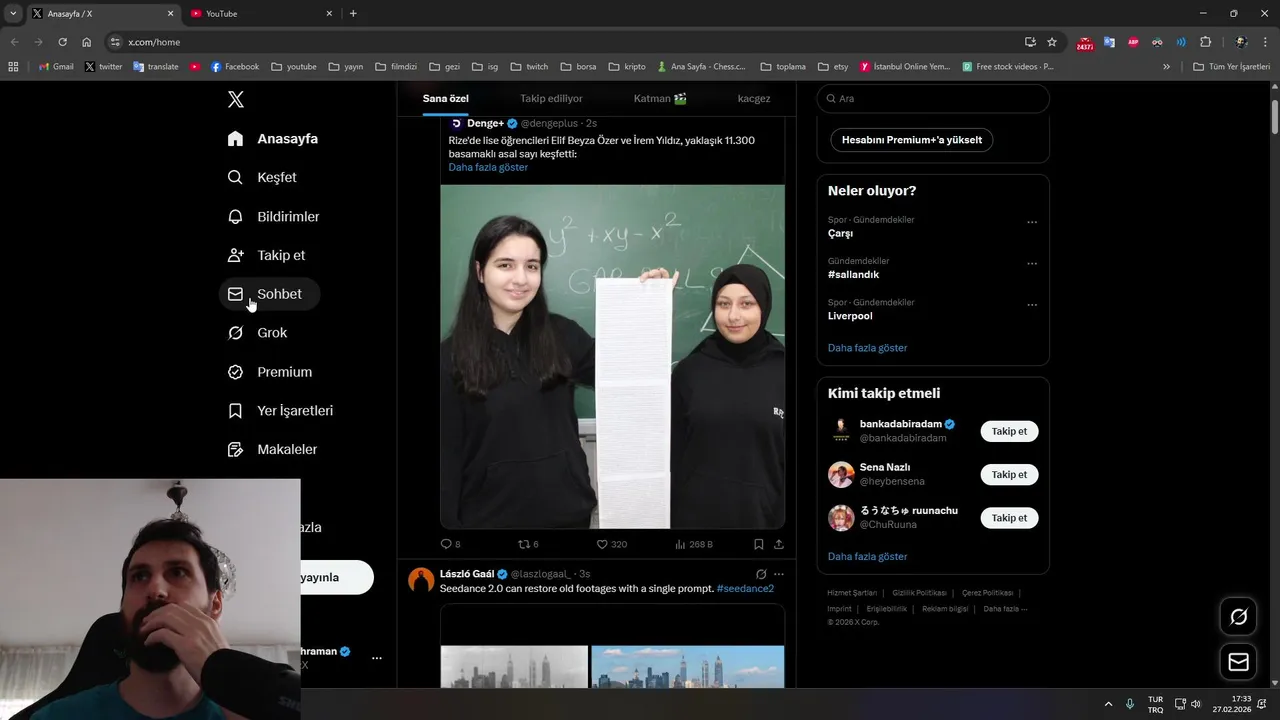Open Makaleler in the sidebar
This screenshot has width=1280, height=720.
pos(273,450)
